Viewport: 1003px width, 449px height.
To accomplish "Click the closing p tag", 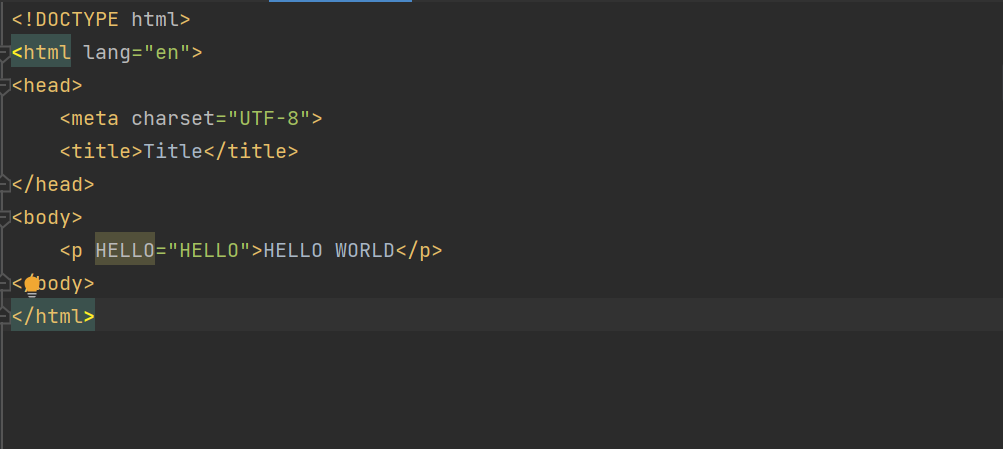I will click(419, 250).
